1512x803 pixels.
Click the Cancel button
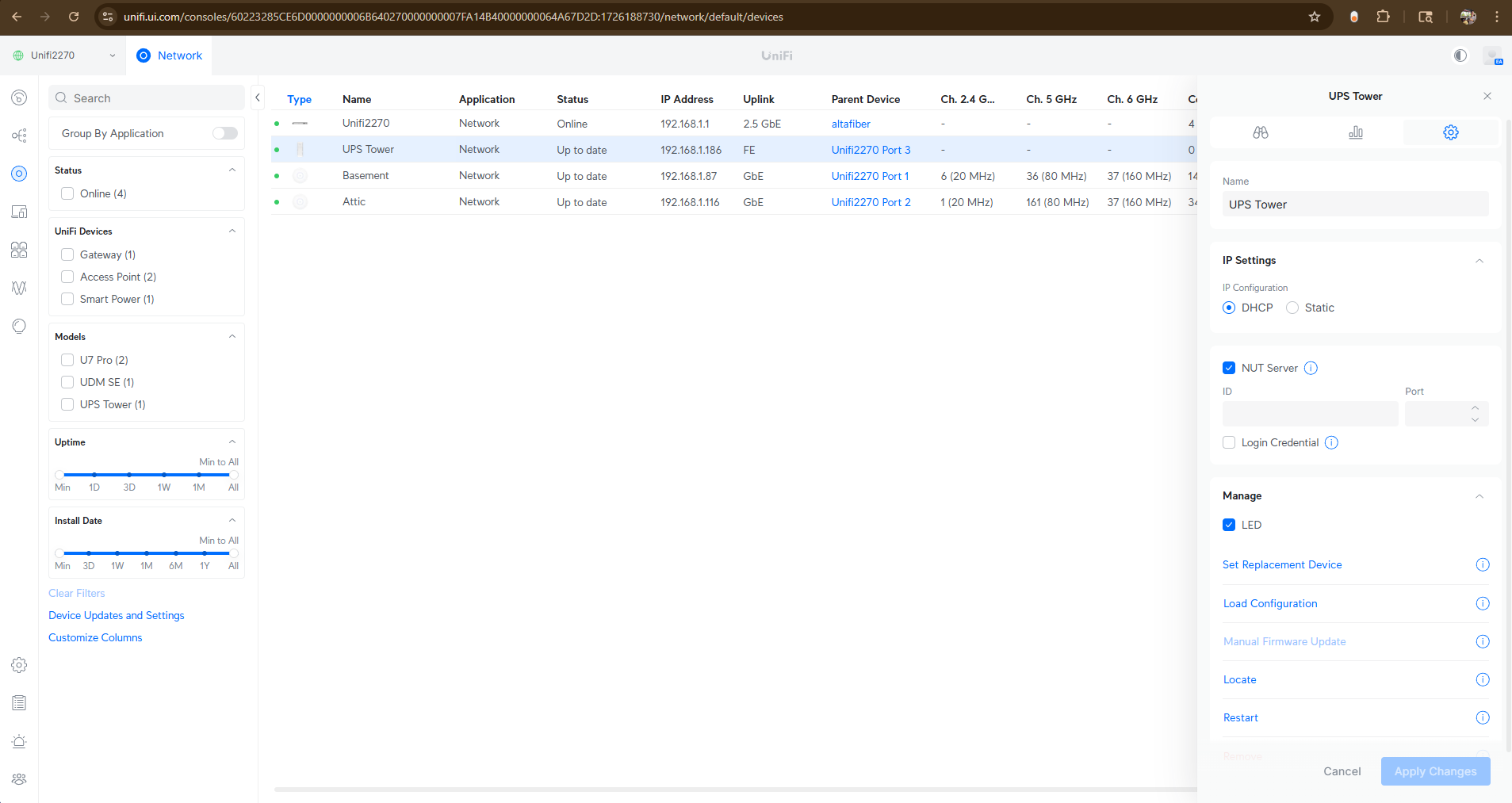tap(1342, 771)
